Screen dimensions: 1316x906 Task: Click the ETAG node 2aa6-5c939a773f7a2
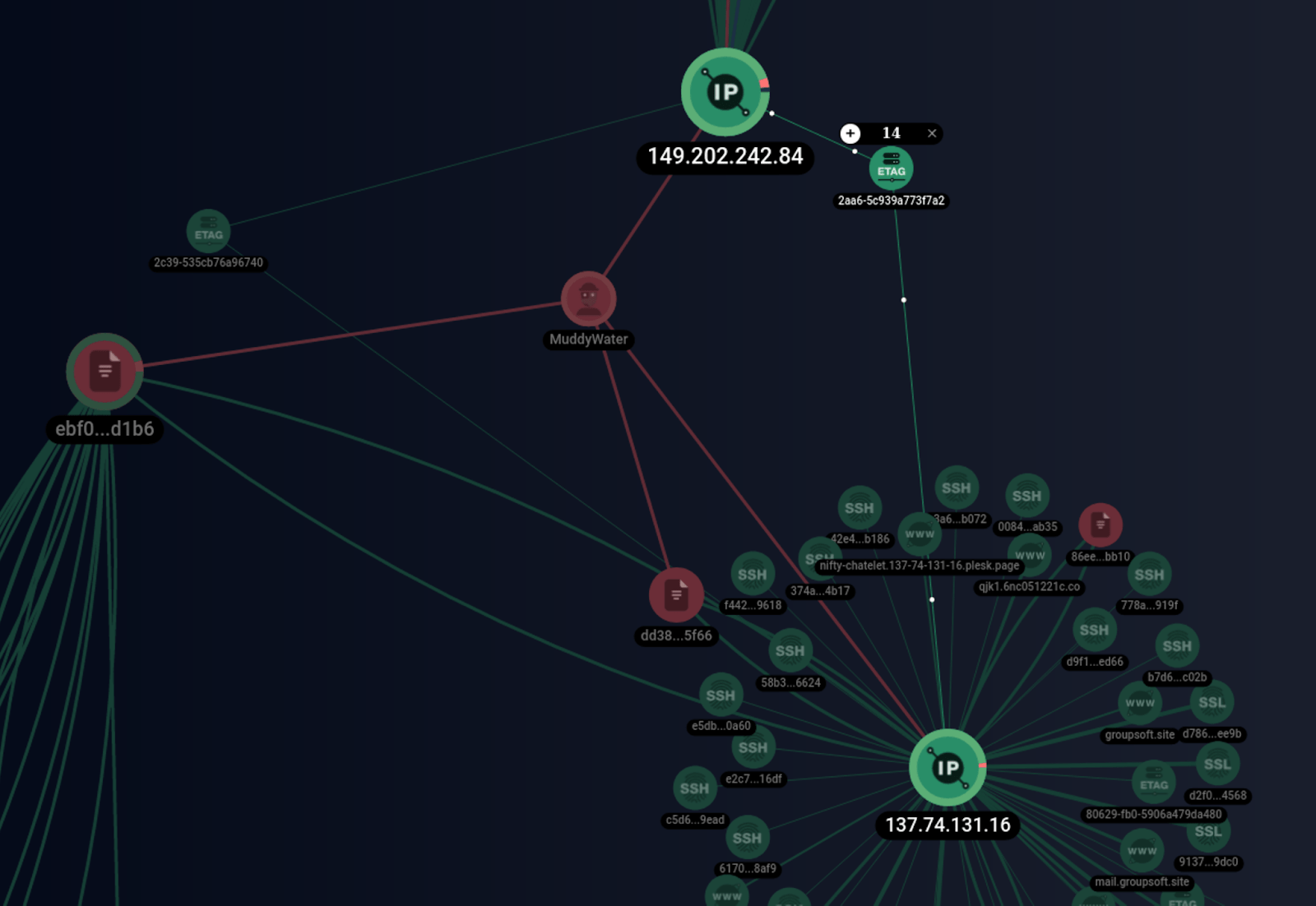click(x=891, y=169)
